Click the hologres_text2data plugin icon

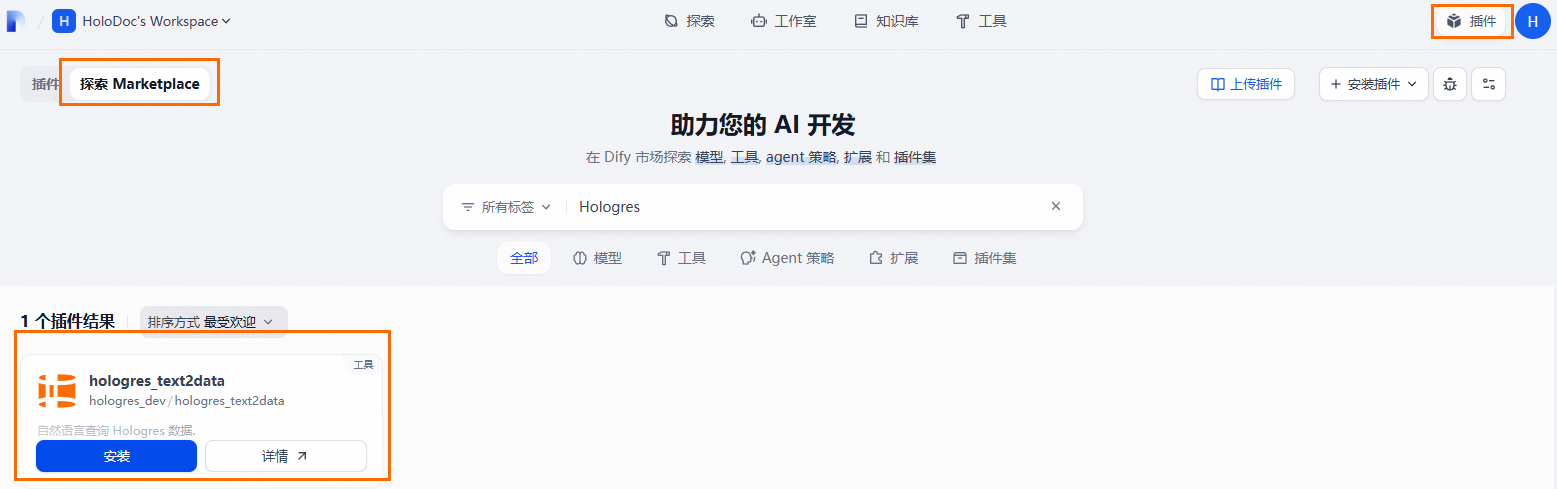(57, 390)
